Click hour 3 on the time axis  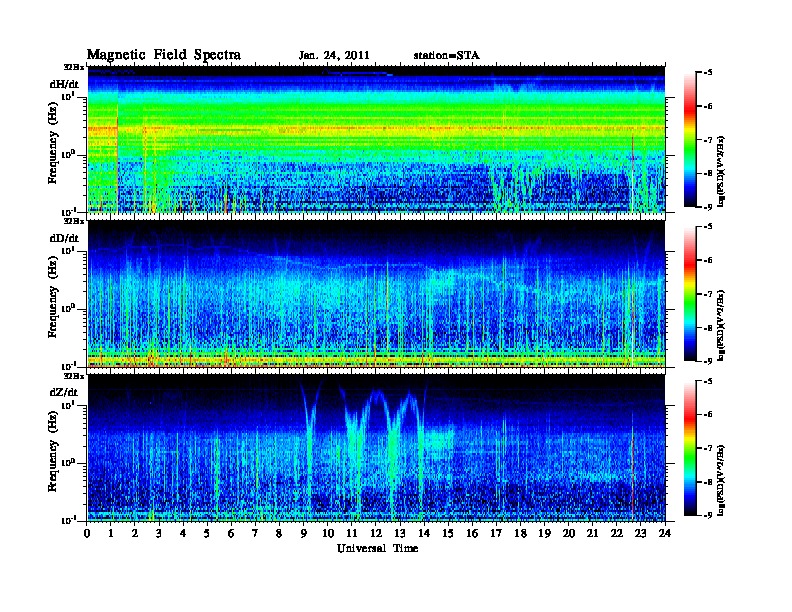click(159, 533)
